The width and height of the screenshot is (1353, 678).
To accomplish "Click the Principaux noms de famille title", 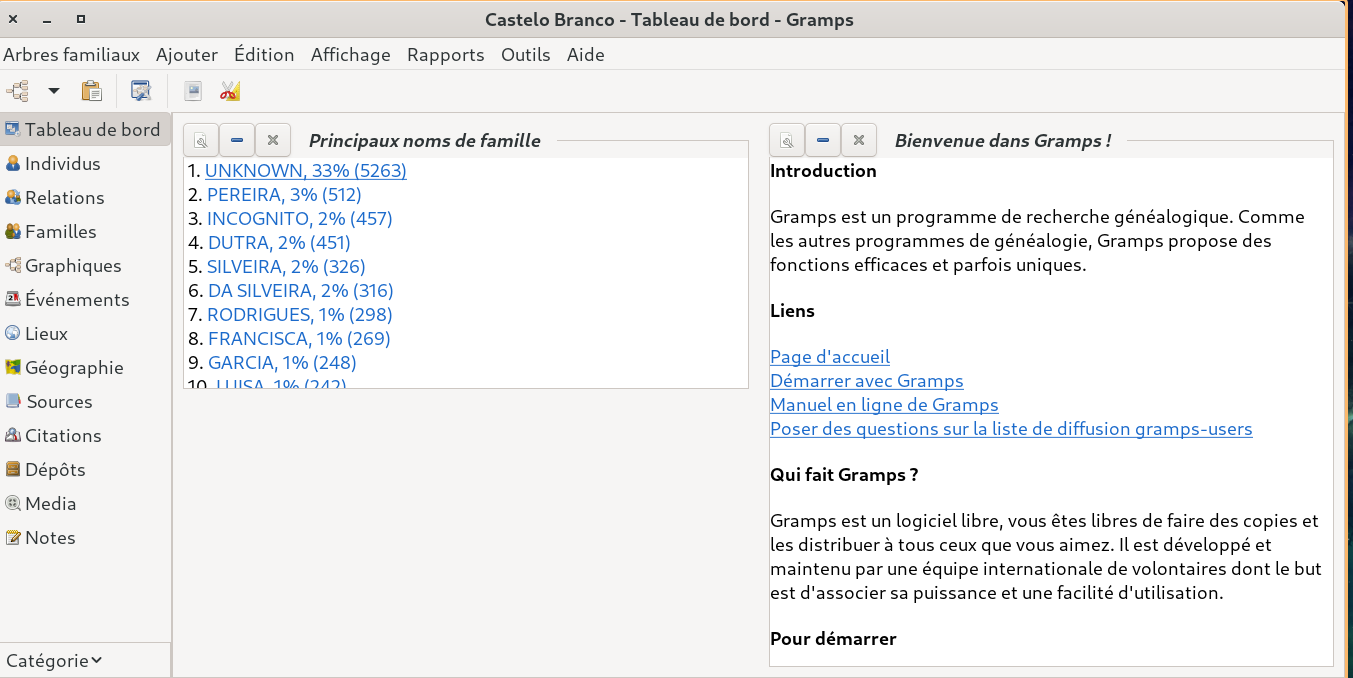I will point(425,141).
